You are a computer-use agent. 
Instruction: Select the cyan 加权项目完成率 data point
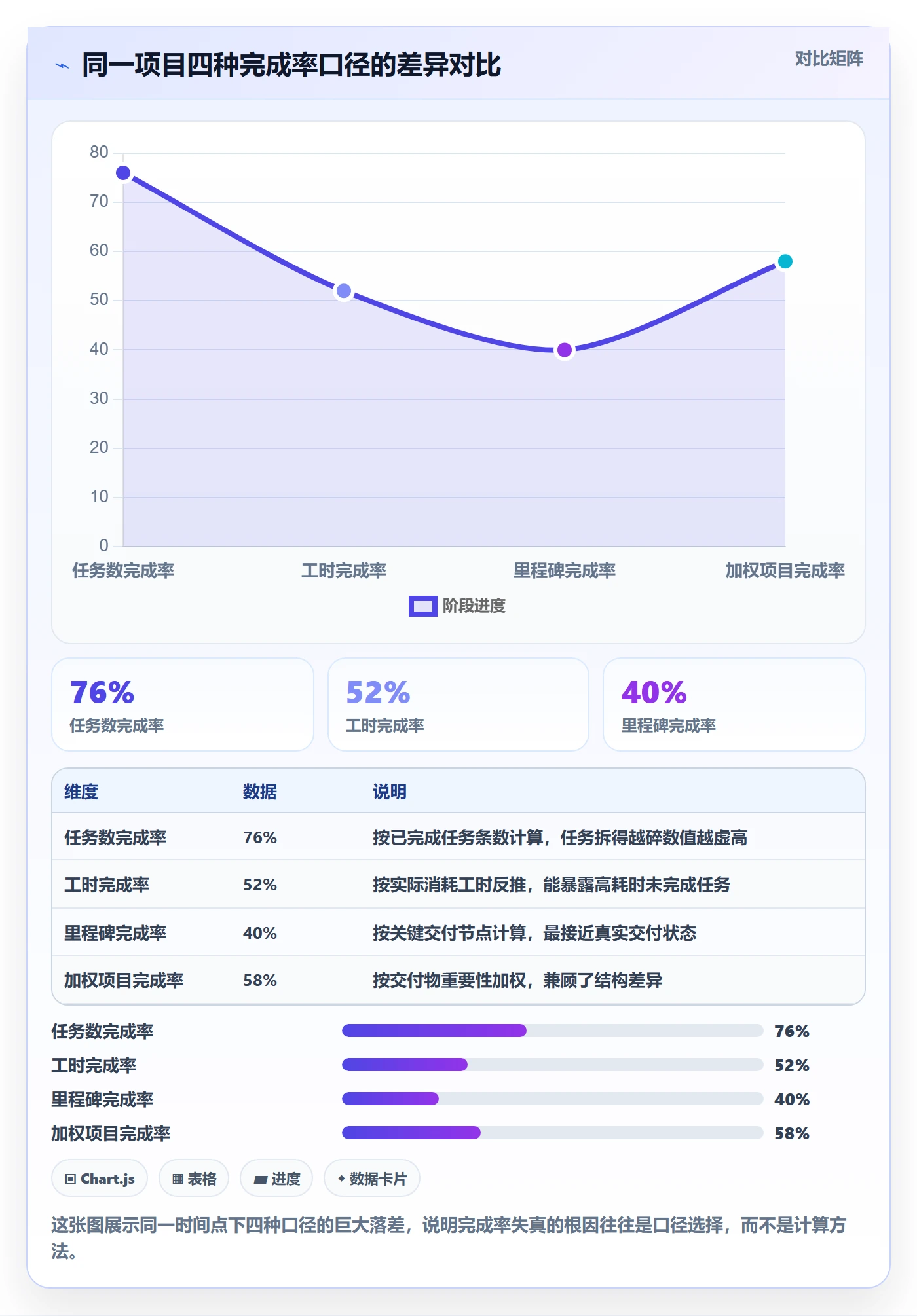pos(785,261)
